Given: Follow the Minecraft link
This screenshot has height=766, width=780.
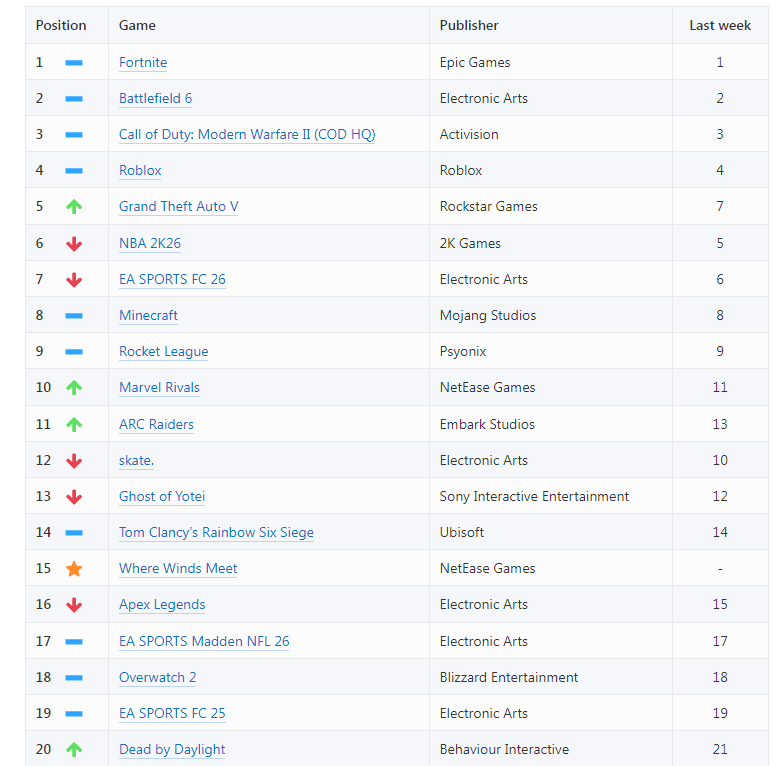Looking at the screenshot, I should (x=148, y=315).
